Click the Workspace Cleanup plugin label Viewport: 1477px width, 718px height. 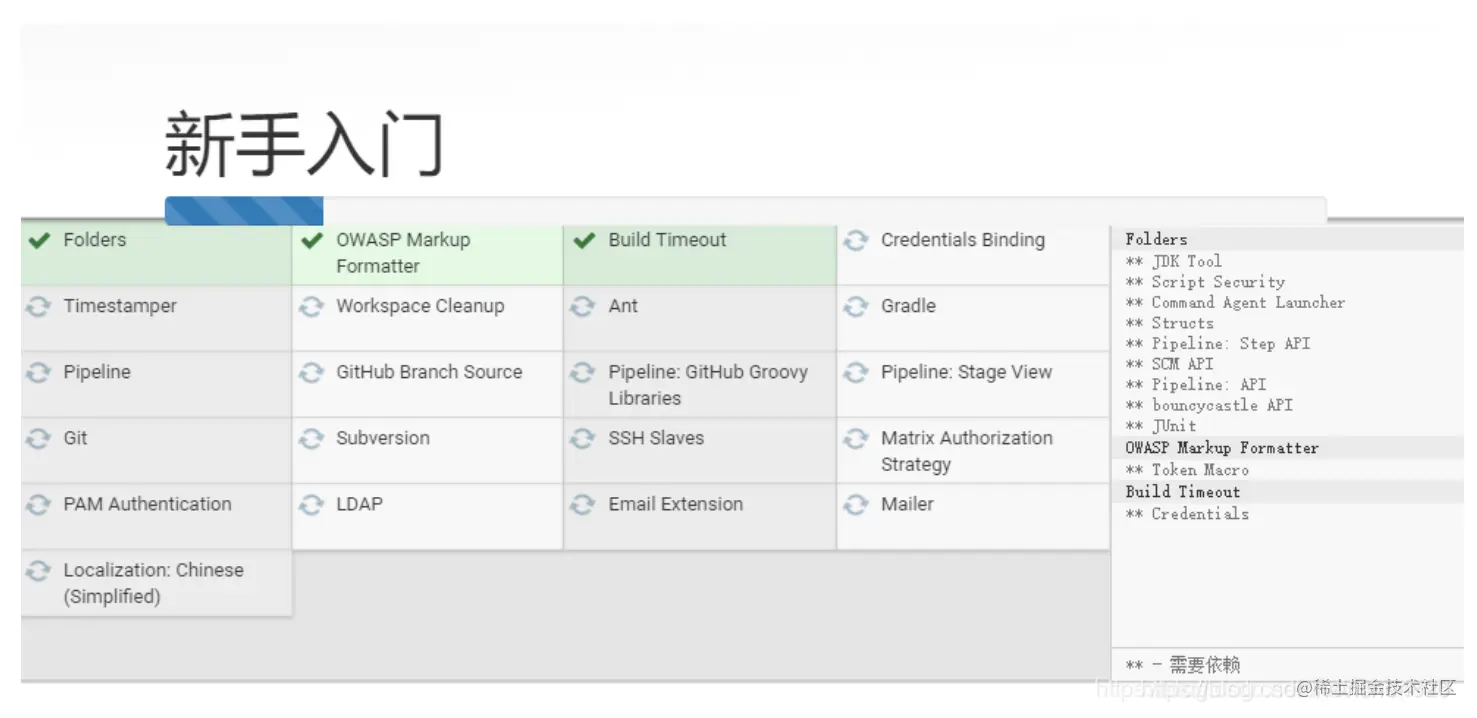click(x=420, y=306)
